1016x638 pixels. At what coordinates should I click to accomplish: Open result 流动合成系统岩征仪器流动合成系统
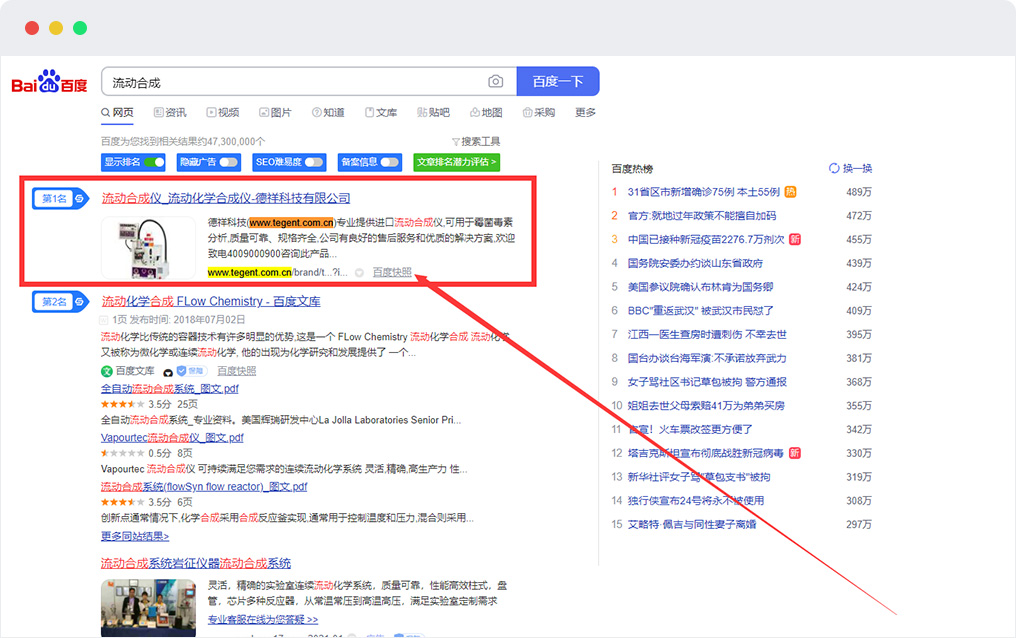196,564
